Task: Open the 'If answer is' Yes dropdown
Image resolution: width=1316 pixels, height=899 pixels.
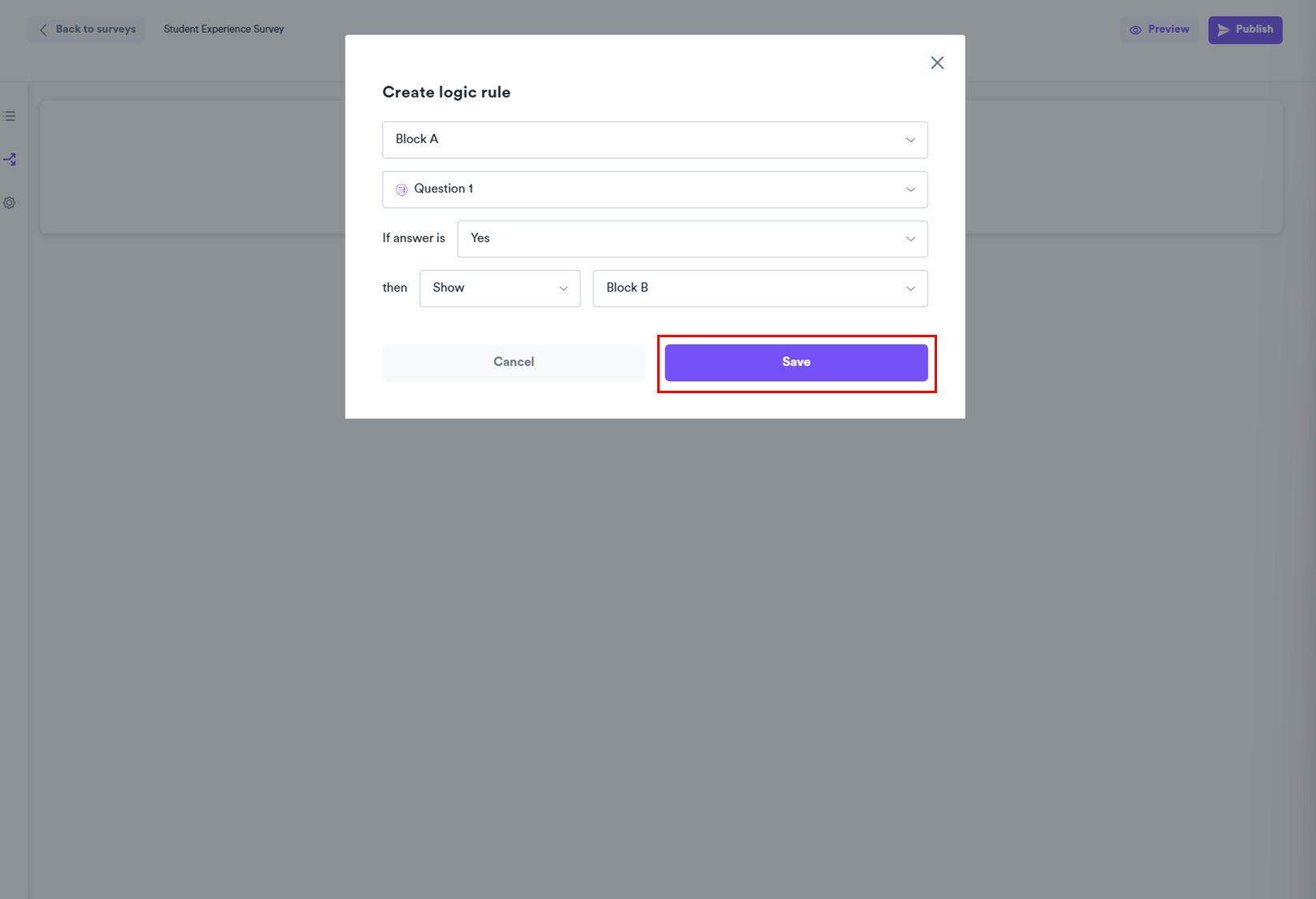Action: [x=692, y=239]
